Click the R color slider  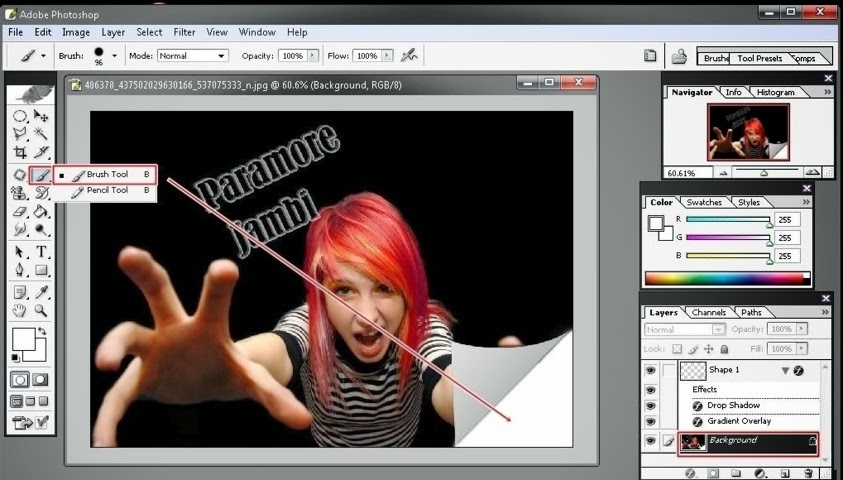728,220
